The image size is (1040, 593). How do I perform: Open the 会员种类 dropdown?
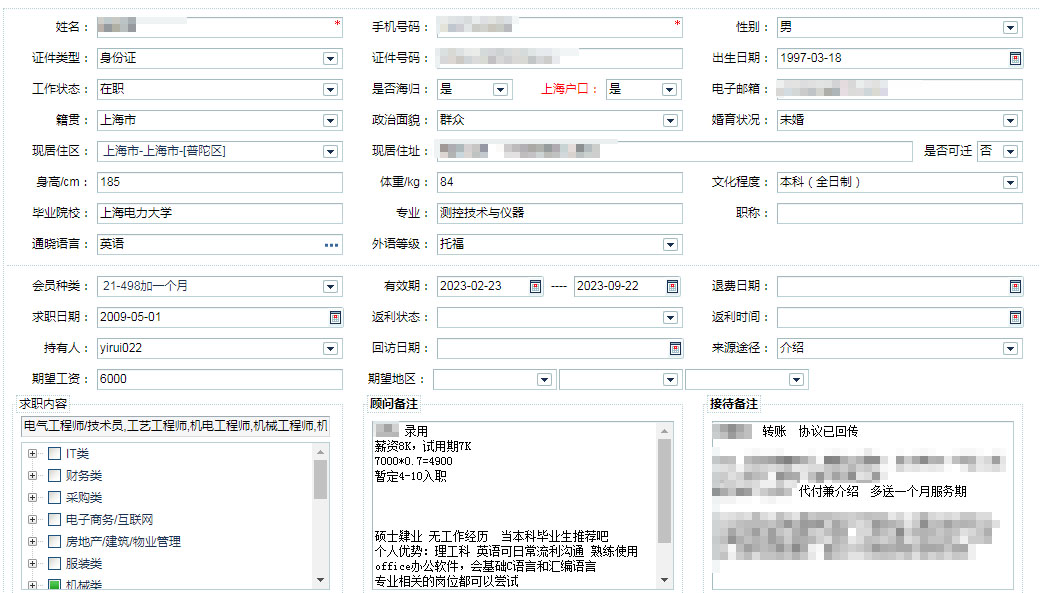(x=330, y=287)
